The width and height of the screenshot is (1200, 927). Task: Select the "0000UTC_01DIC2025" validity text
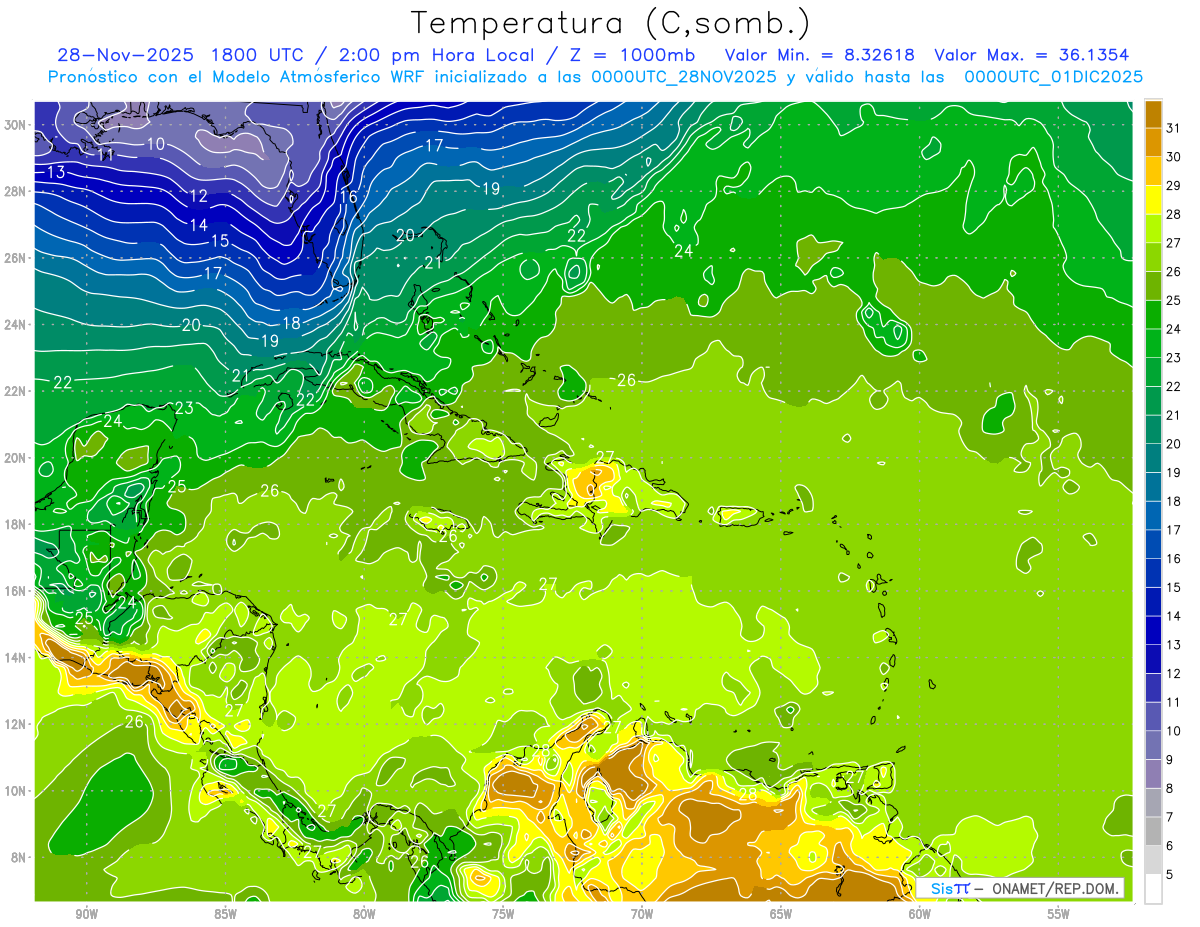point(1053,77)
